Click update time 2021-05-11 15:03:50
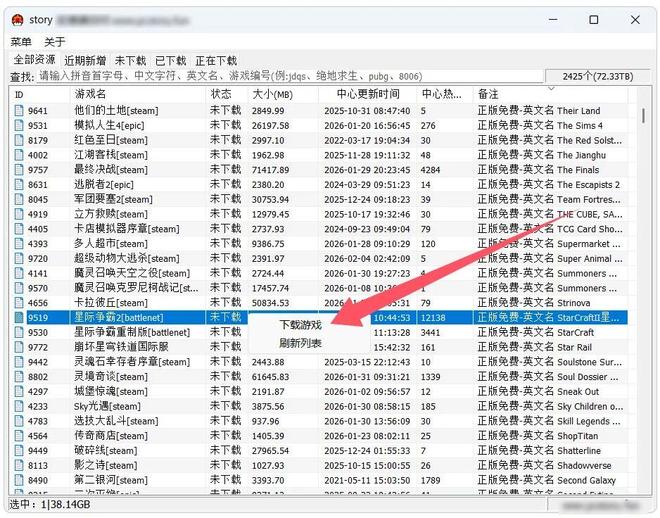The image size is (660, 518). [x=367, y=480]
